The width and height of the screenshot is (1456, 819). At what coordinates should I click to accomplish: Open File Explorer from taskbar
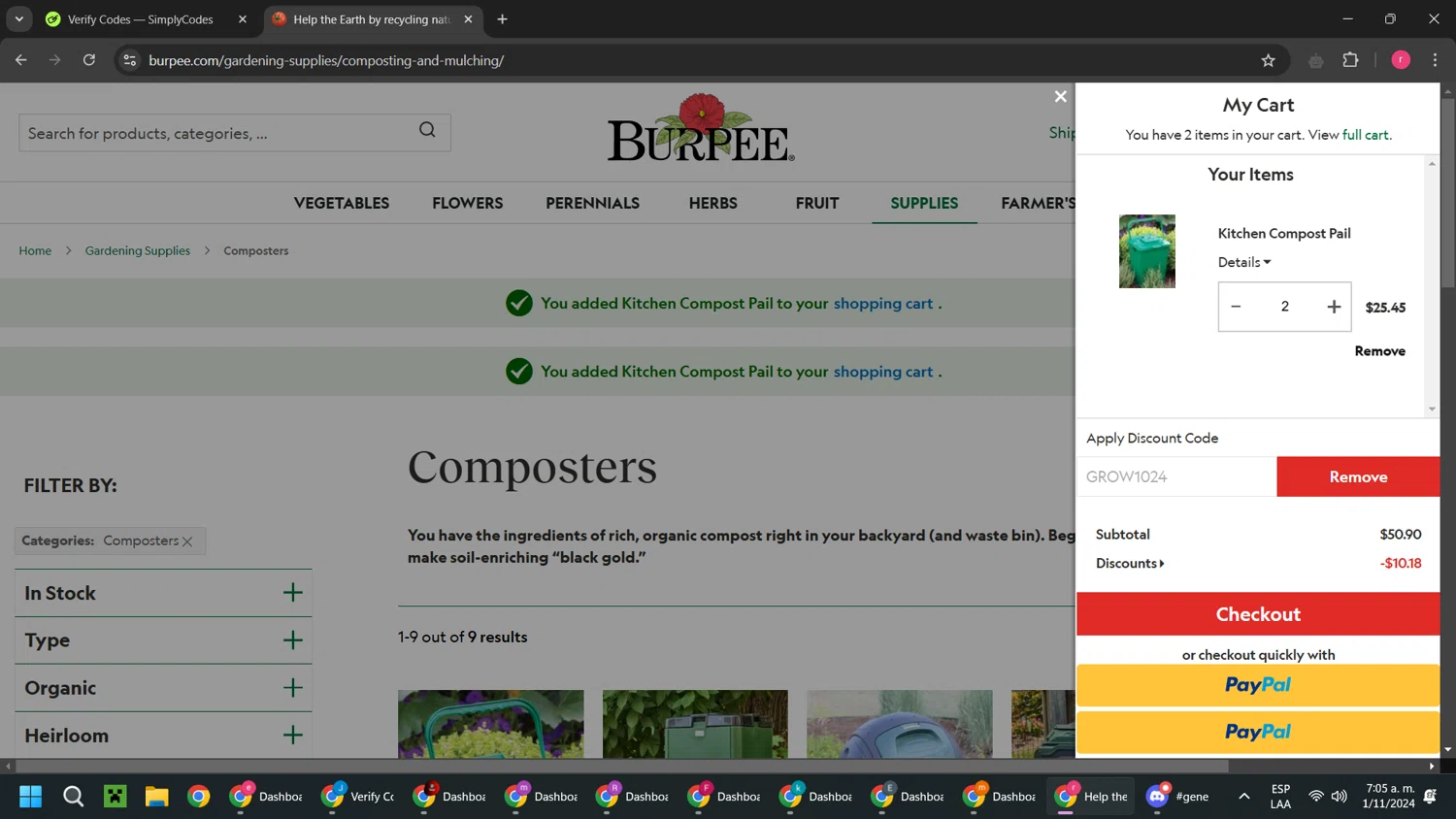tap(157, 797)
